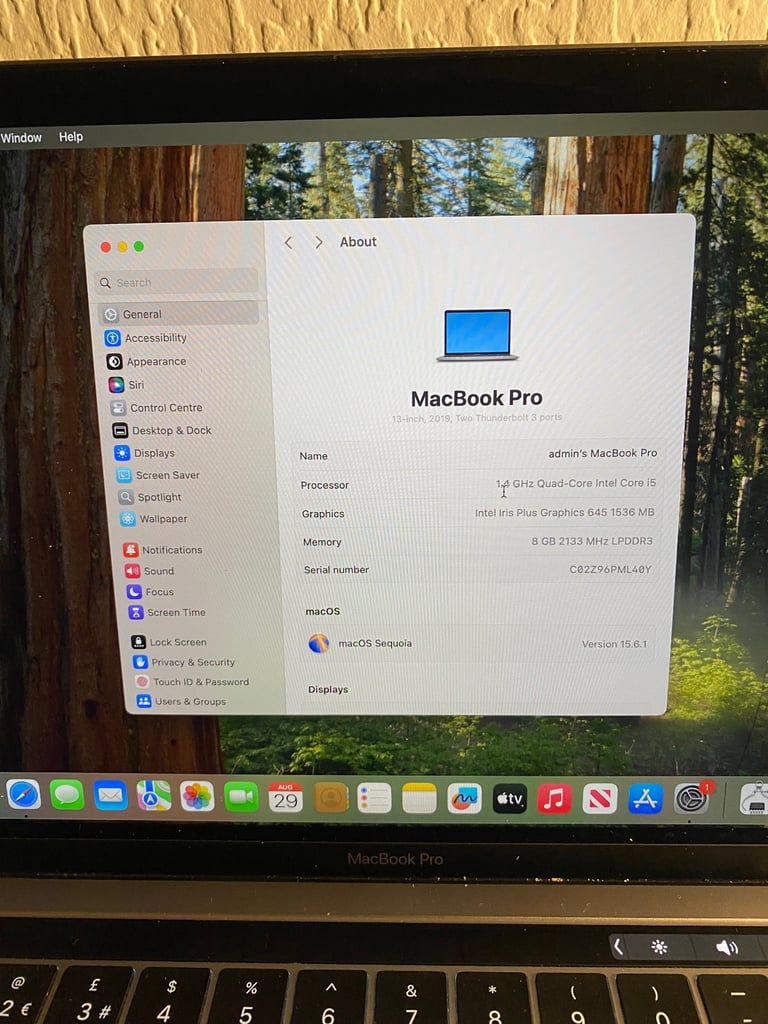The width and height of the screenshot is (768, 1024).
Task: Open App Store from the Dock
Action: [645, 799]
